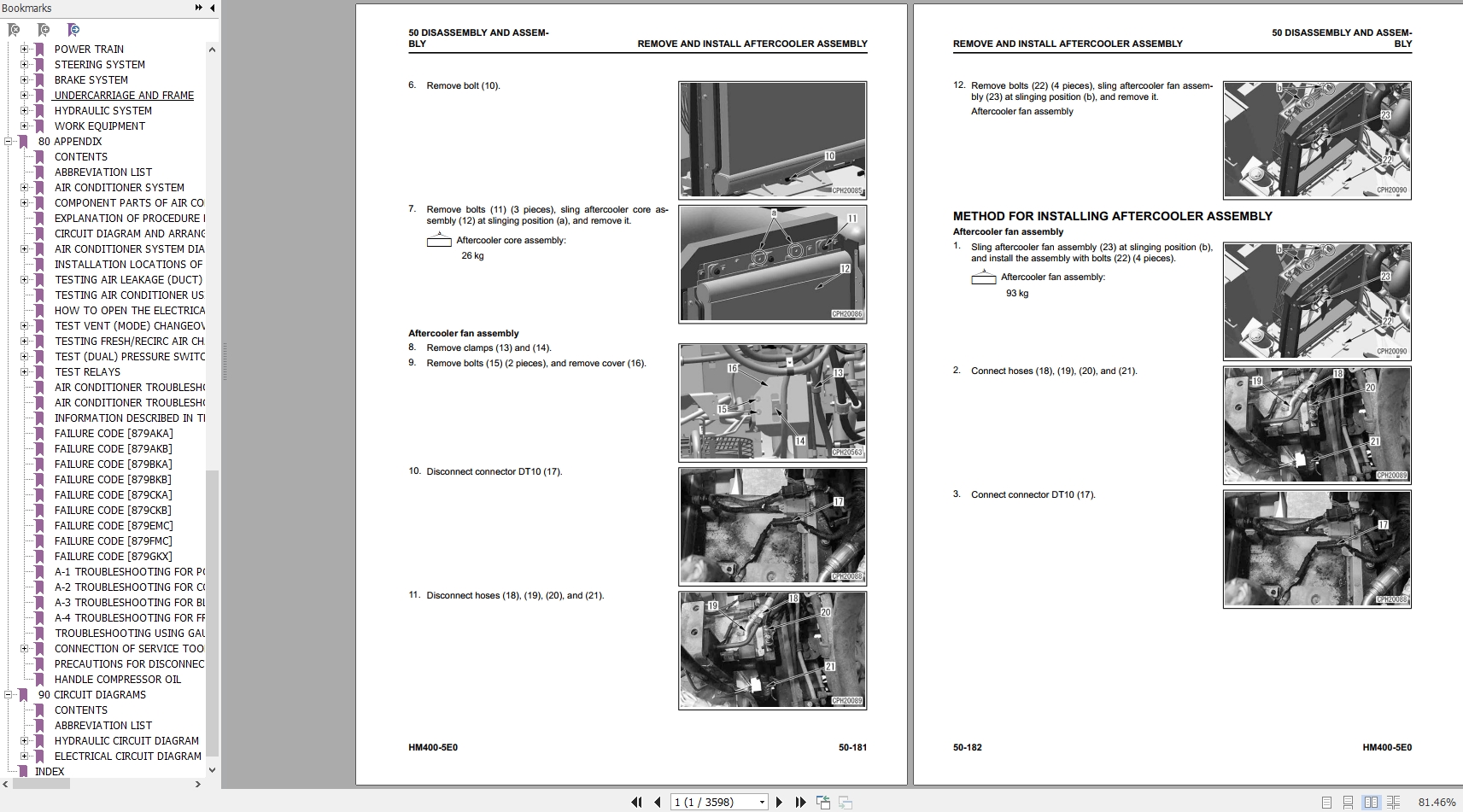Click the double-arrow bookmarks panel options icon
This screenshot has height=812, width=1463.
(198, 8)
